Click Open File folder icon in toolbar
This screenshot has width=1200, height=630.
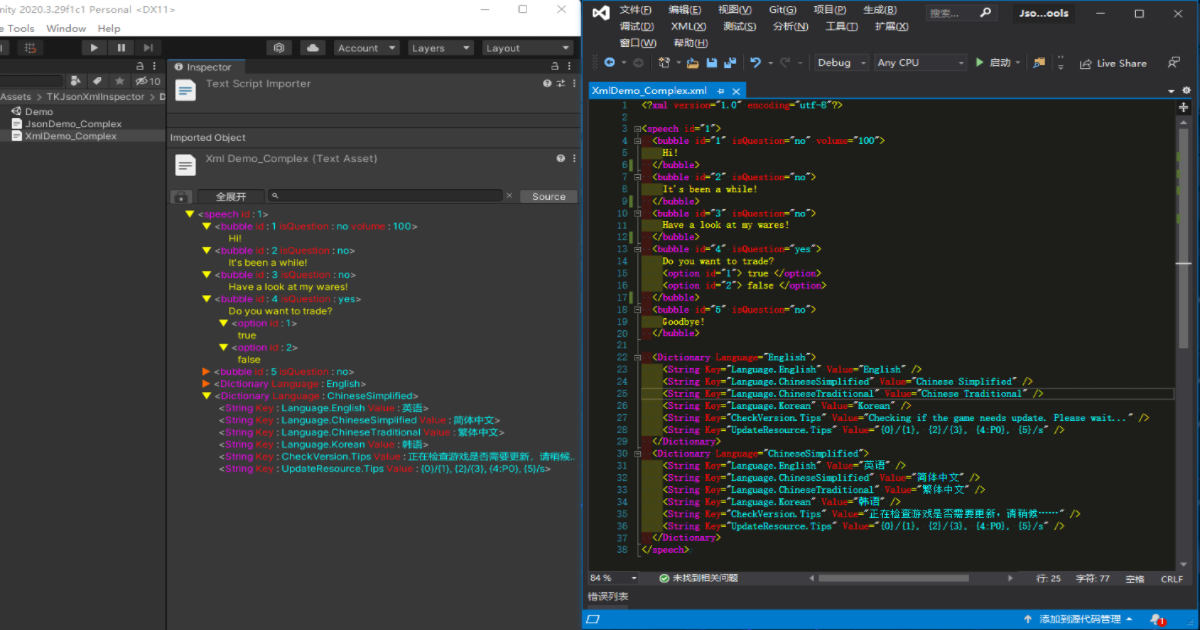point(692,63)
